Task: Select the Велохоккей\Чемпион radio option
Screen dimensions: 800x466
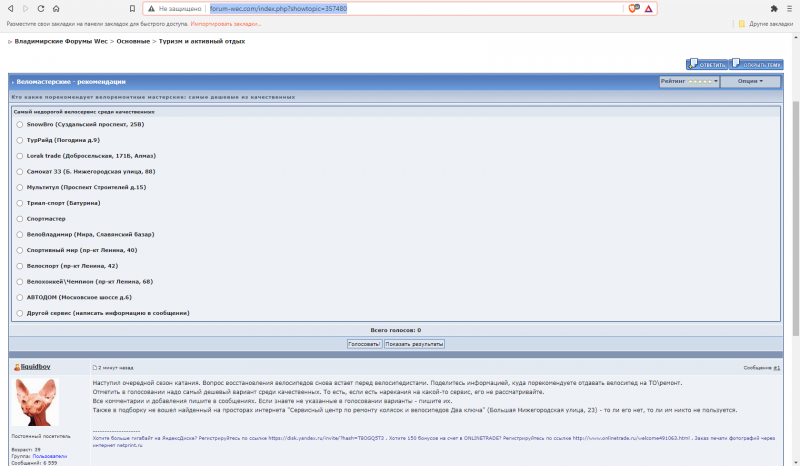Action: pyautogui.click(x=20, y=282)
